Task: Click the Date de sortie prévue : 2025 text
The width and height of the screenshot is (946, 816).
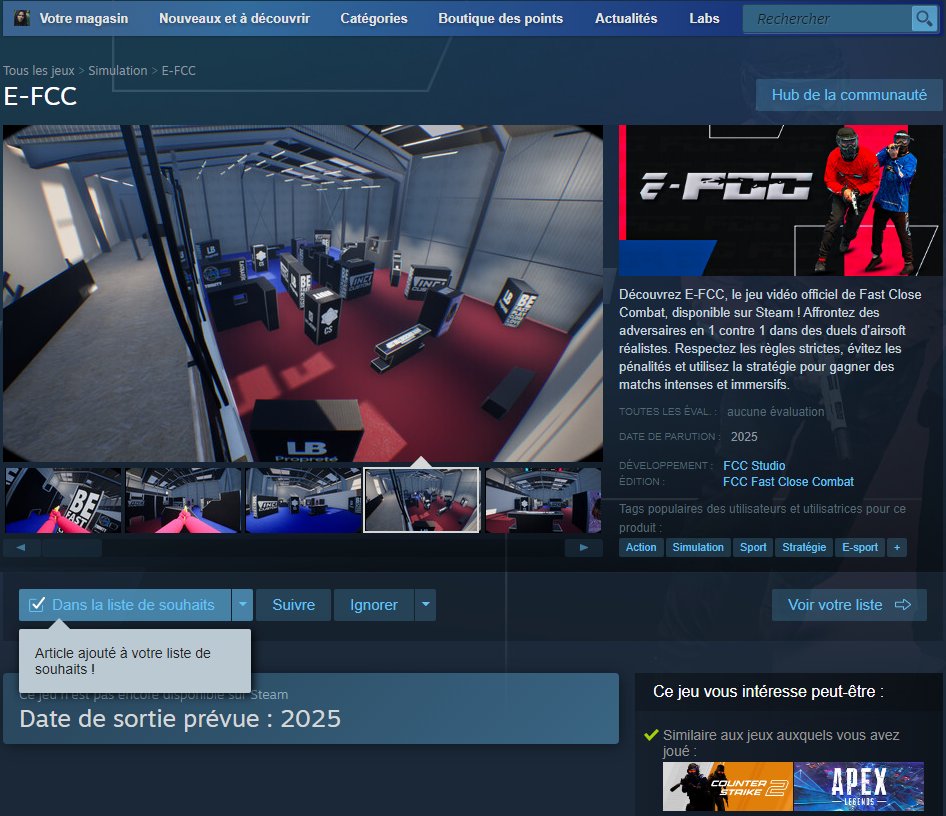Action: click(180, 719)
